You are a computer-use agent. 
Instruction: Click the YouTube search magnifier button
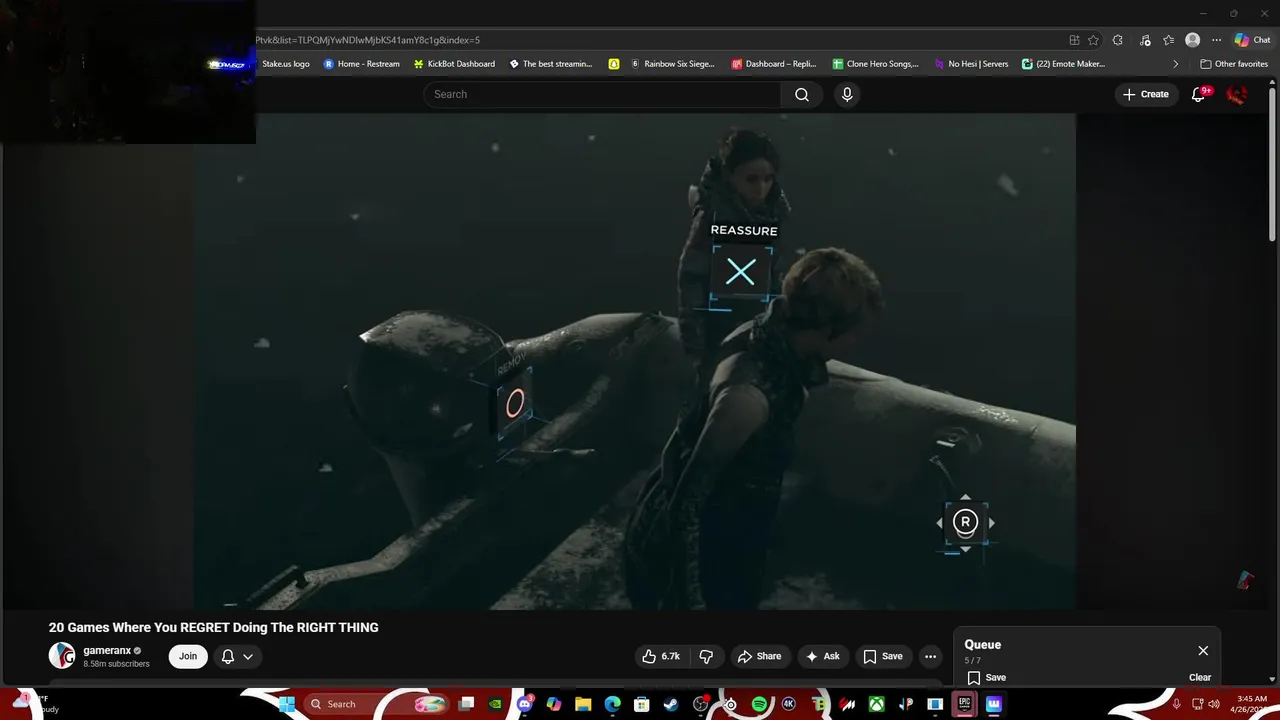802,94
